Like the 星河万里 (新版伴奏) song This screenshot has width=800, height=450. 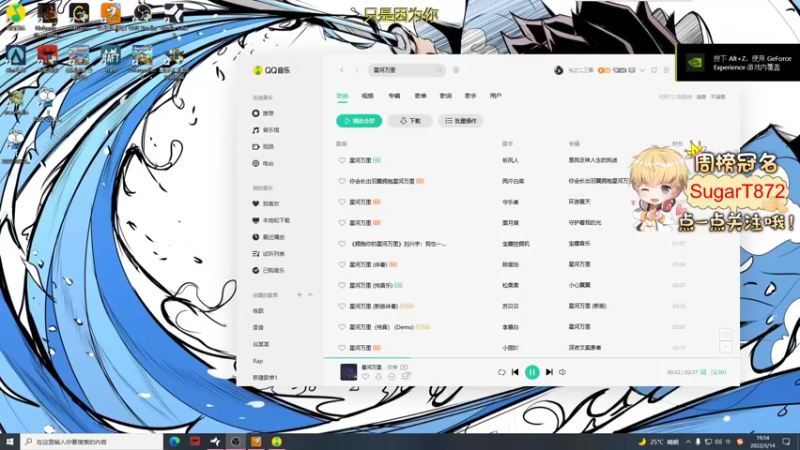(342, 306)
